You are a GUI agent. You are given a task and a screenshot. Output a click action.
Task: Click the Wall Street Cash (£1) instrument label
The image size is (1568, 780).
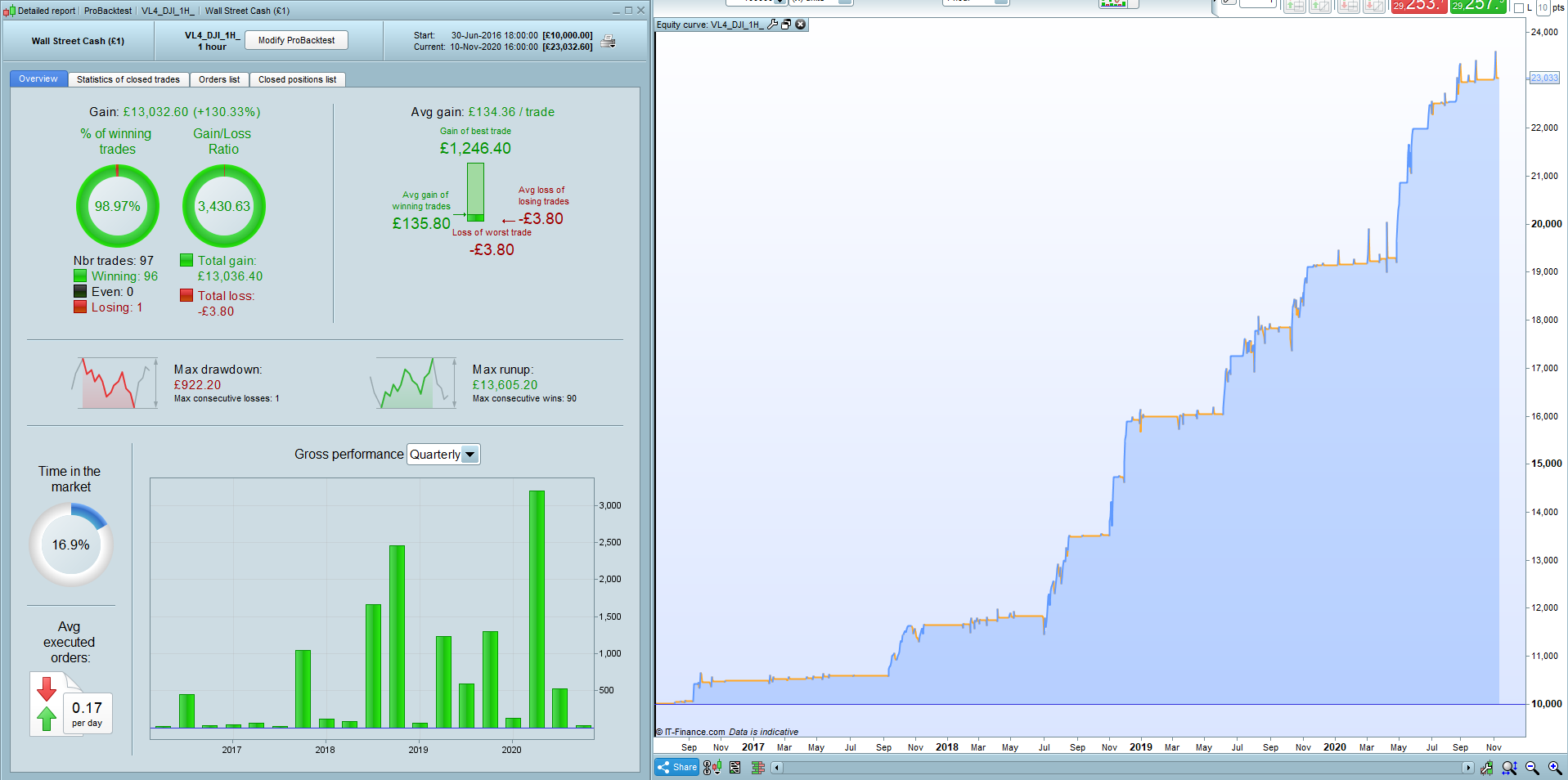point(78,41)
